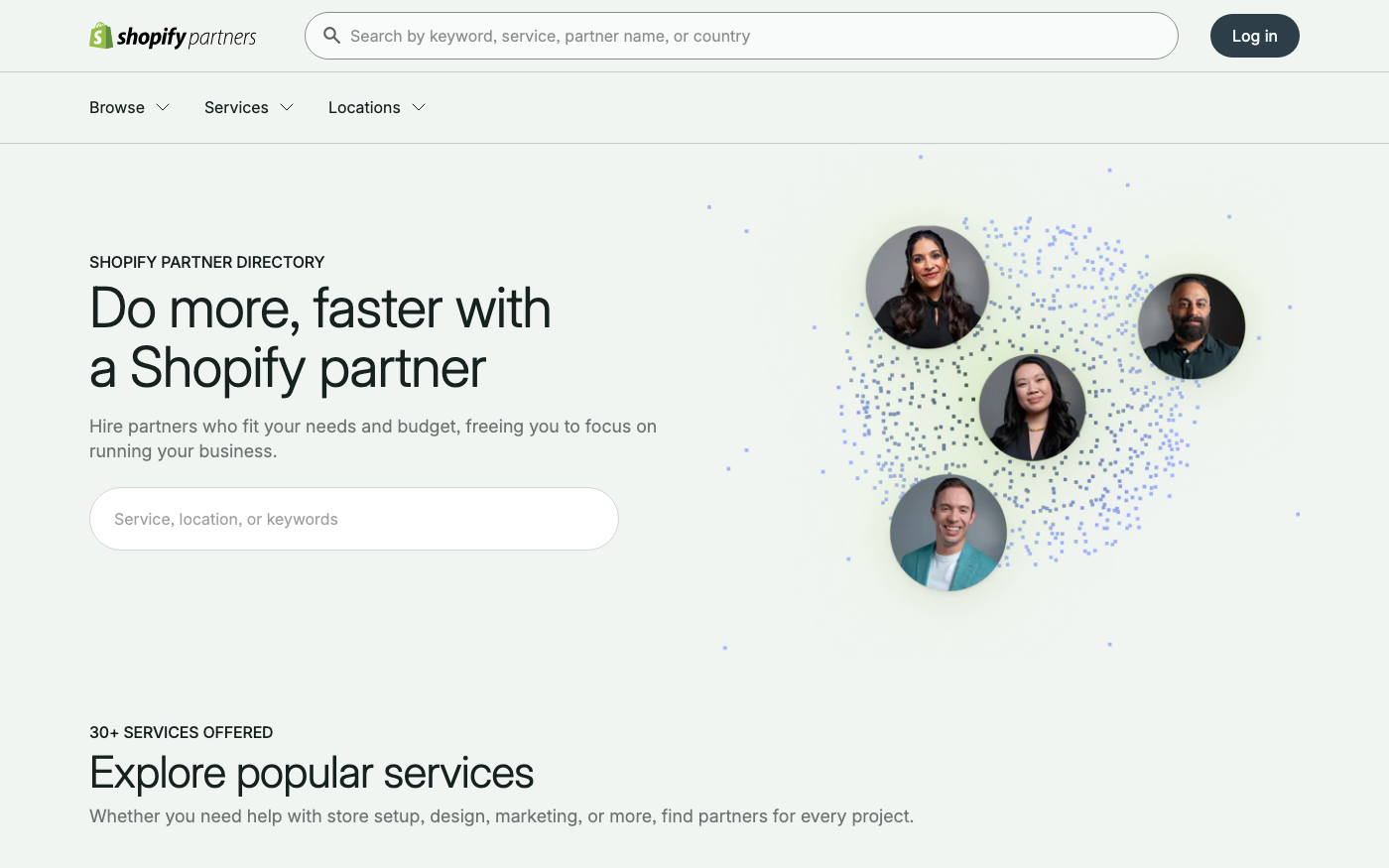The height and width of the screenshot is (868, 1389).
Task: Select the portrait of the woman in a black blazer
Action: [1033, 408]
